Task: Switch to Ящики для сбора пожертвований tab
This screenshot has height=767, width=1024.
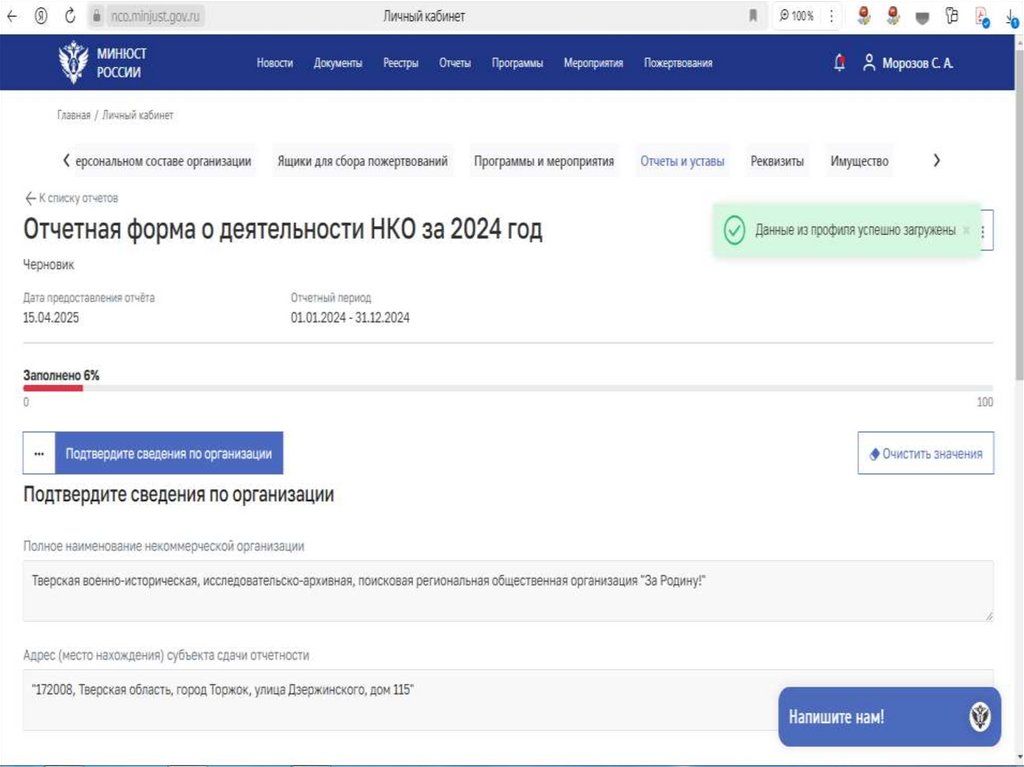Action: 362,161
